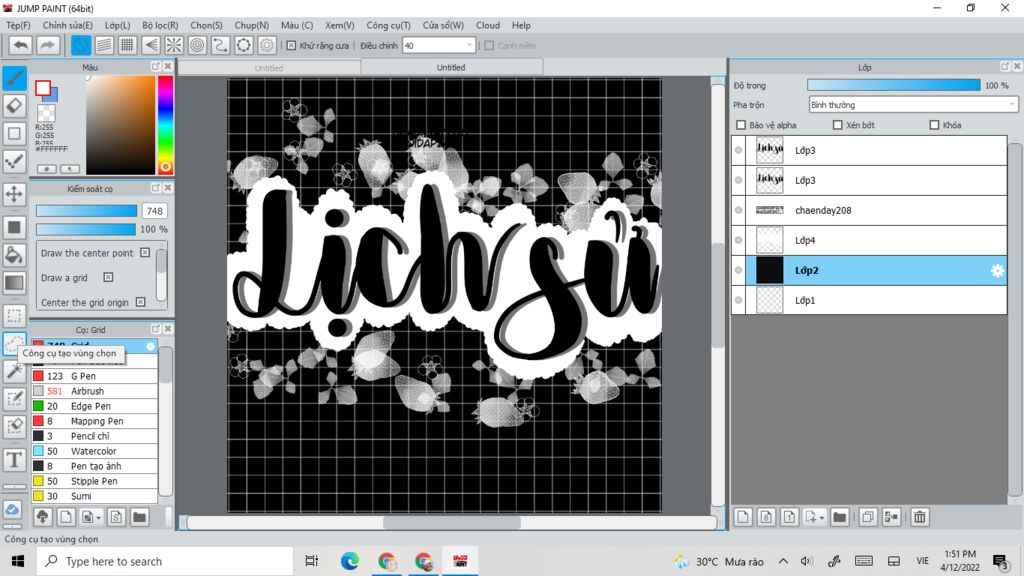Click the Redo arrow in the toolbar
This screenshot has width=1024, height=576.
tap(47, 45)
